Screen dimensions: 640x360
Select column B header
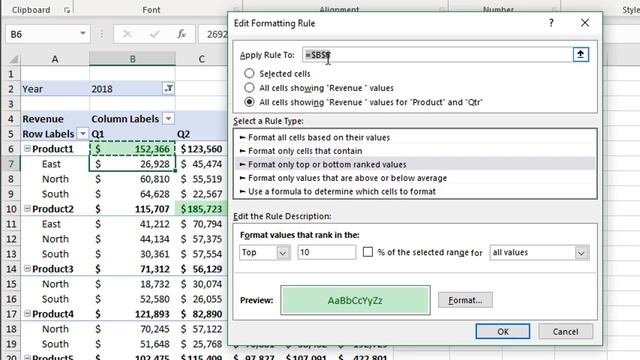click(x=132, y=59)
